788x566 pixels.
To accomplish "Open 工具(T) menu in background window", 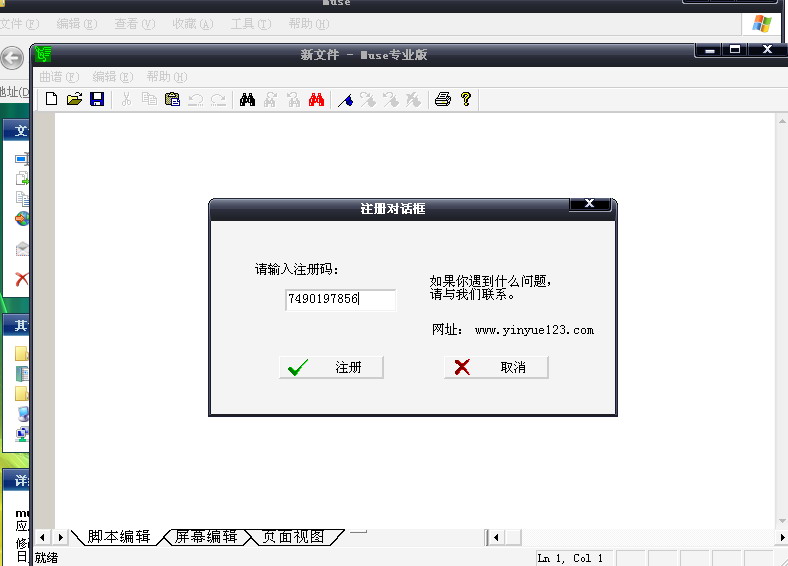I will (x=251, y=24).
